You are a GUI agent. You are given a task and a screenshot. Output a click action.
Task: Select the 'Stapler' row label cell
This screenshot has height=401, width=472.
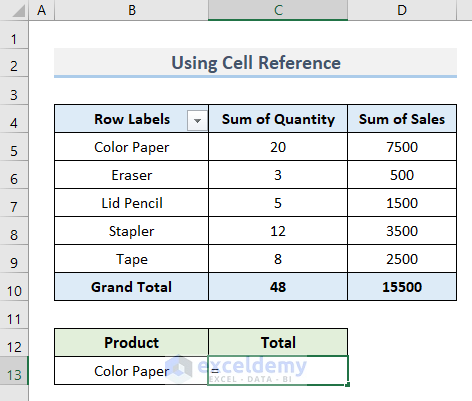coord(132,231)
